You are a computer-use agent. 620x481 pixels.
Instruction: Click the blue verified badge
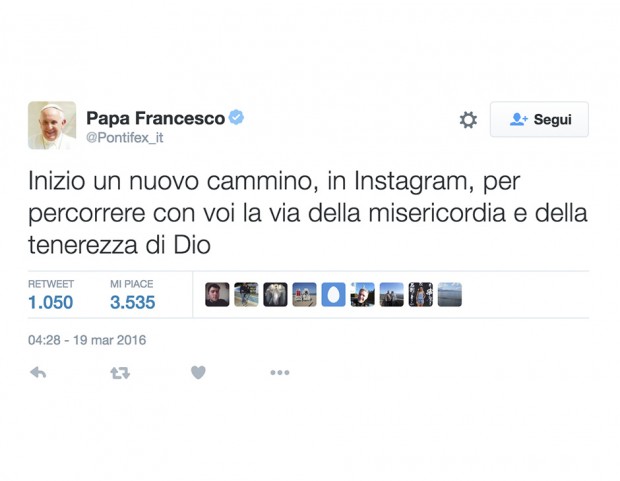click(x=236, y=117)
